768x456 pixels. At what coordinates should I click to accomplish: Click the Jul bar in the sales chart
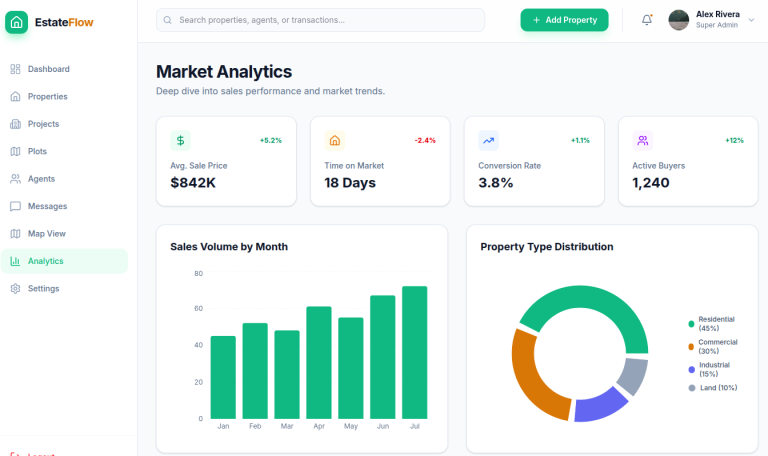414,352
